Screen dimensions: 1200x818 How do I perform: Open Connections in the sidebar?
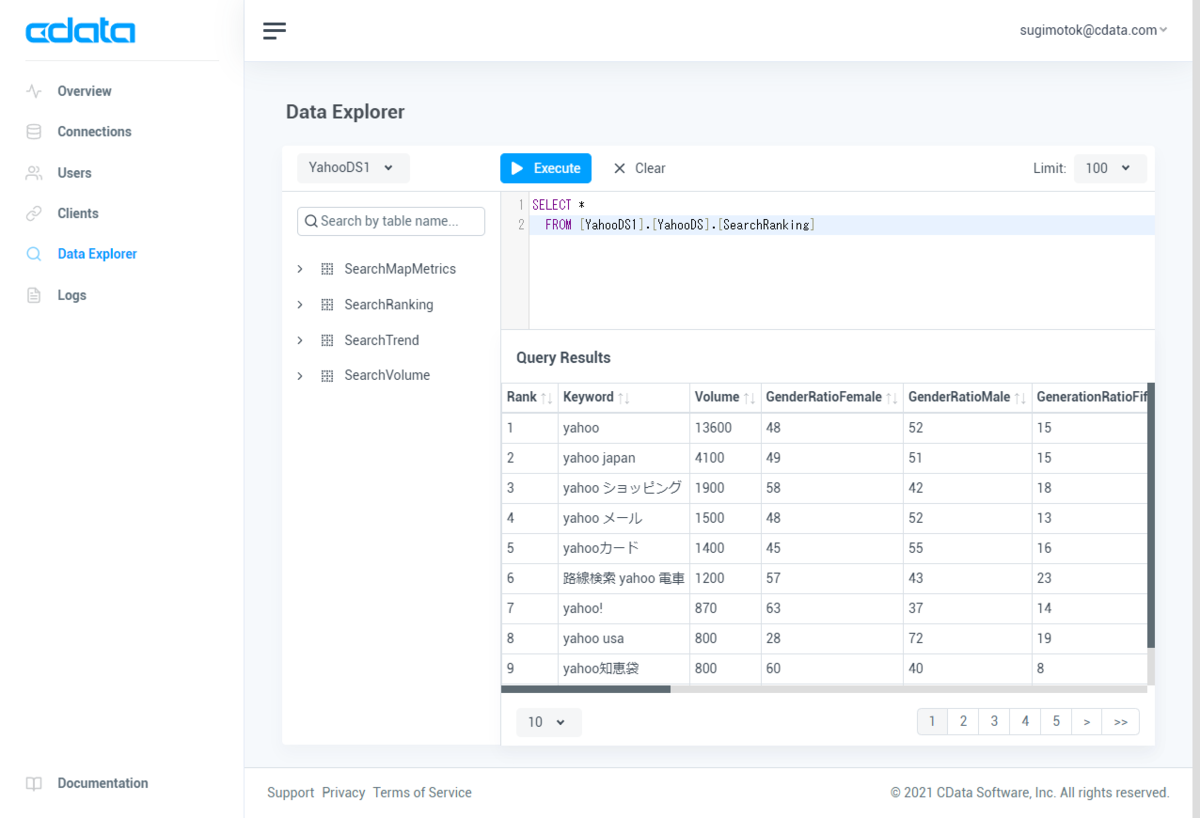(x=94, y=132)
